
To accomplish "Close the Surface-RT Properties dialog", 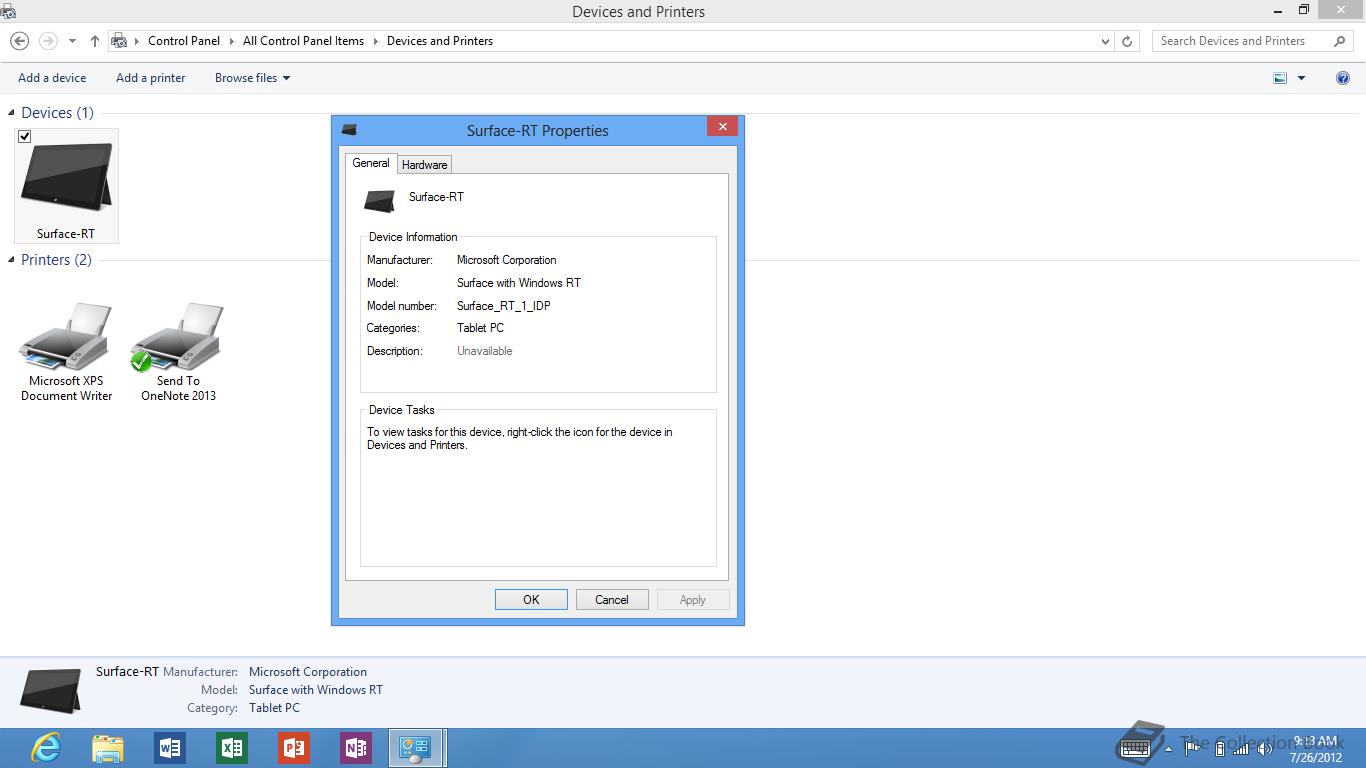I will (722, 126).
